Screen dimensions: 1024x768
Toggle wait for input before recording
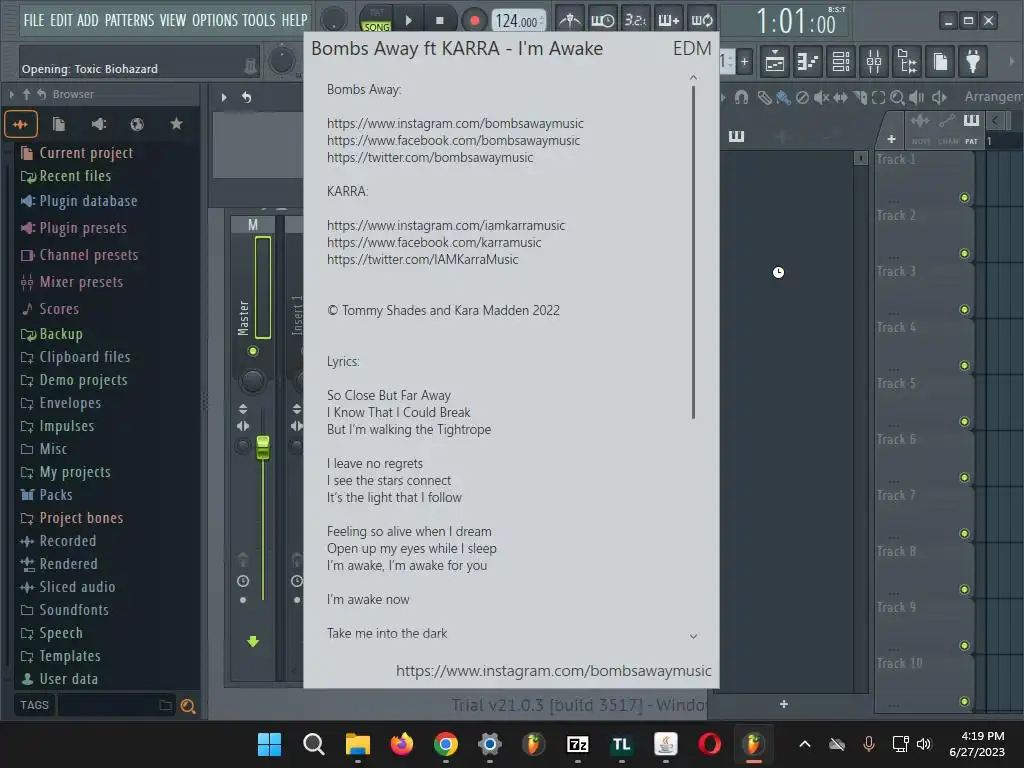602,20
